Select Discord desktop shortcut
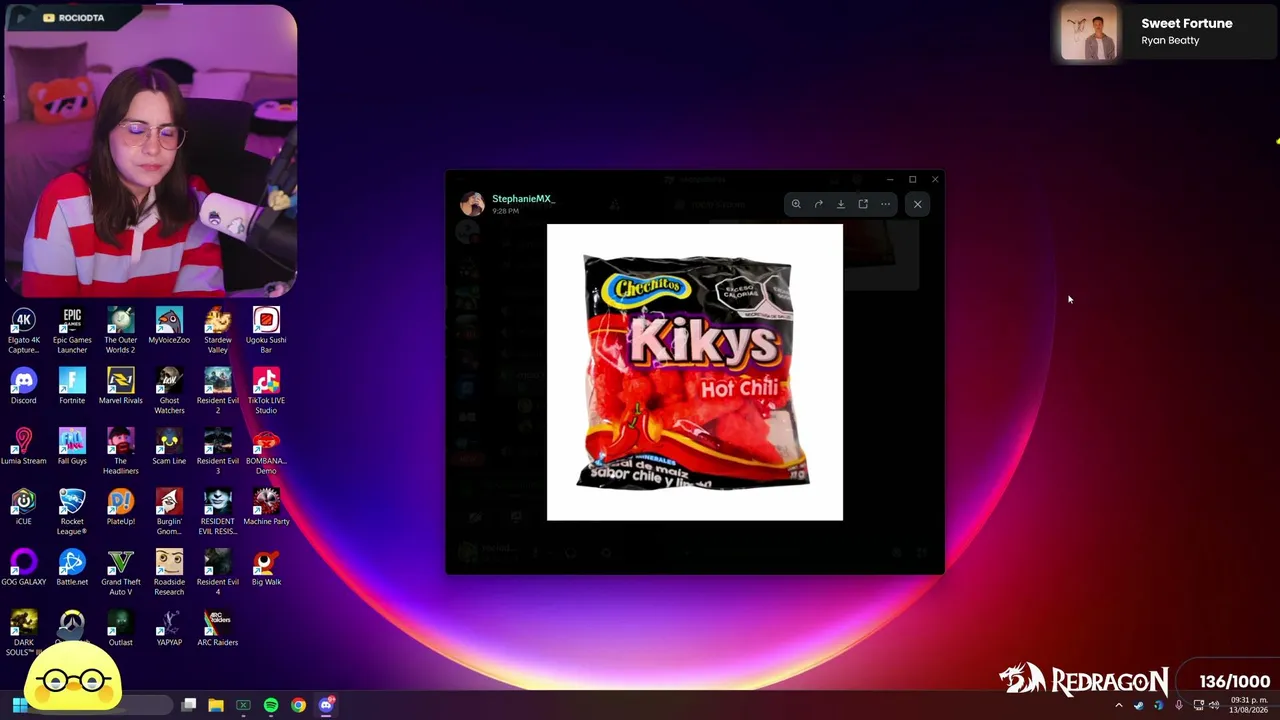1280x720 pixels. click(x=24, y=386)
